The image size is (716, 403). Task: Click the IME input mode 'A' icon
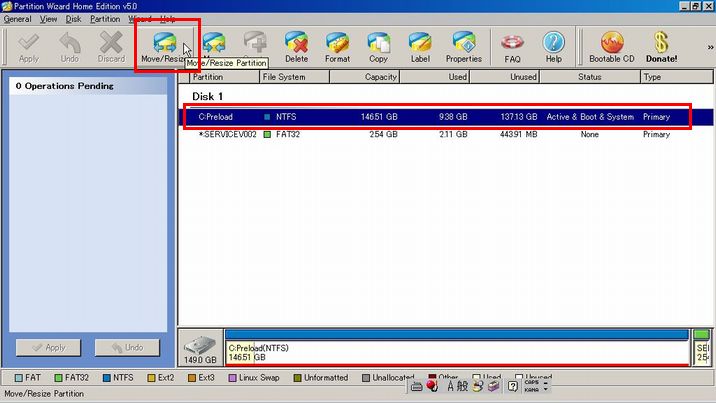click(450, 386)
